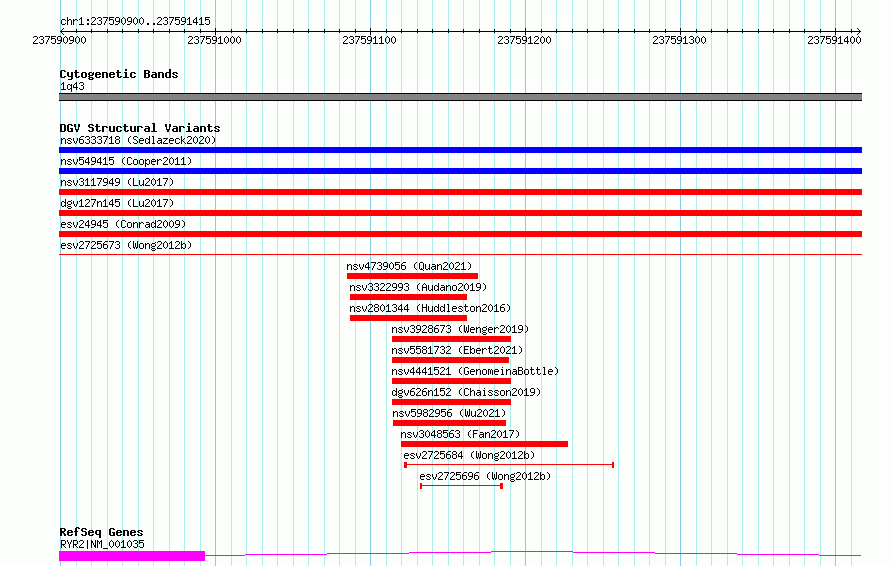Click ruler position 237591100
This screenshot has width=890, height=566.
[370, 40]
